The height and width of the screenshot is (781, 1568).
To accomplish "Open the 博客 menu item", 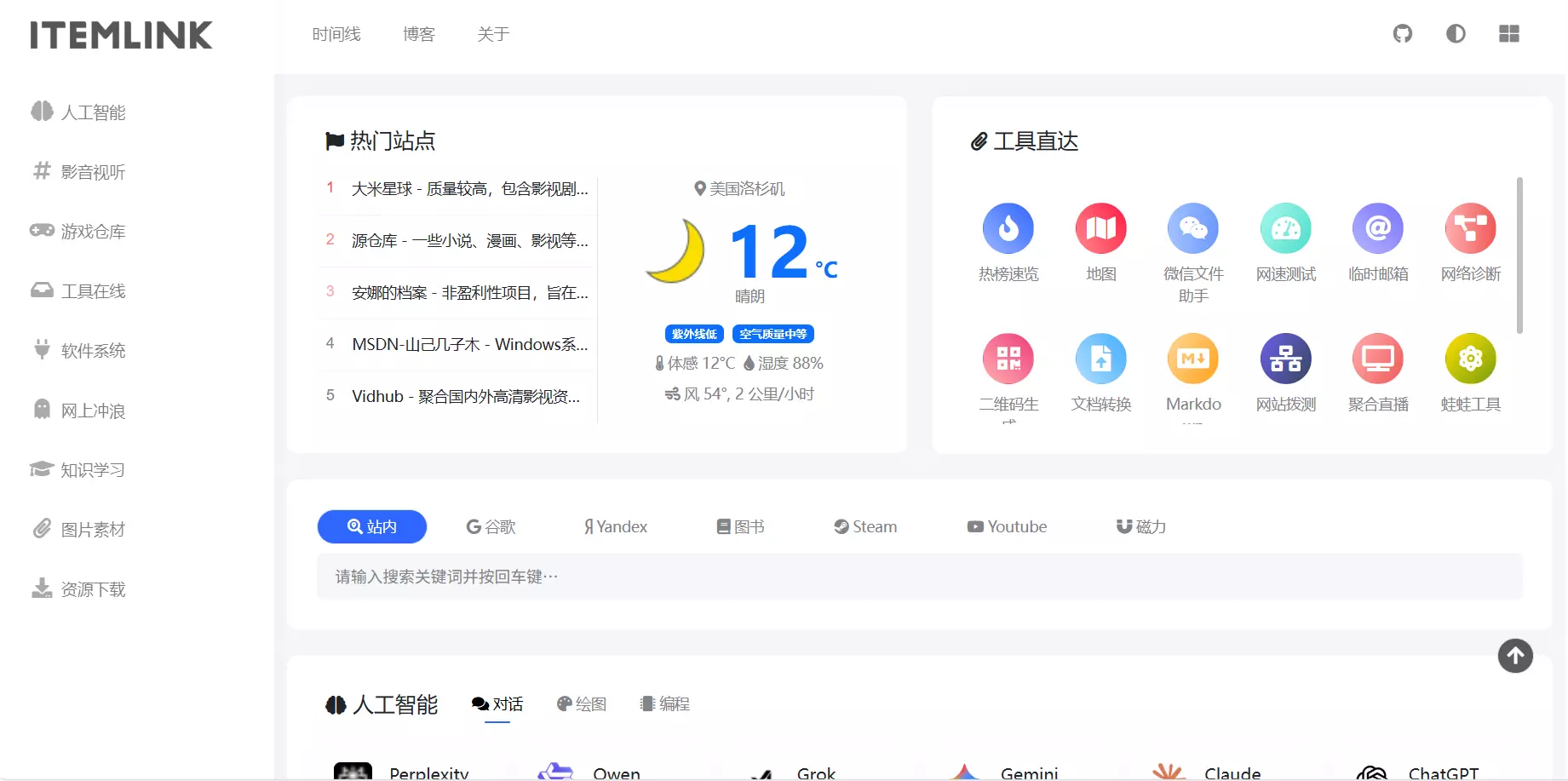I will click(x=419, y=34).
